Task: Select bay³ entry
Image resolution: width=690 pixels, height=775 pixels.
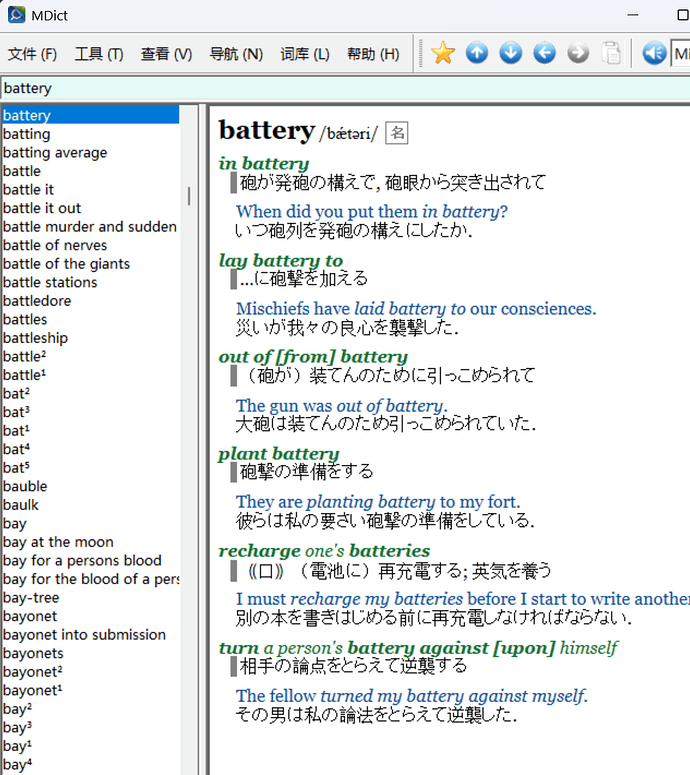Action: pyautogui.click(x=17, y=728)
